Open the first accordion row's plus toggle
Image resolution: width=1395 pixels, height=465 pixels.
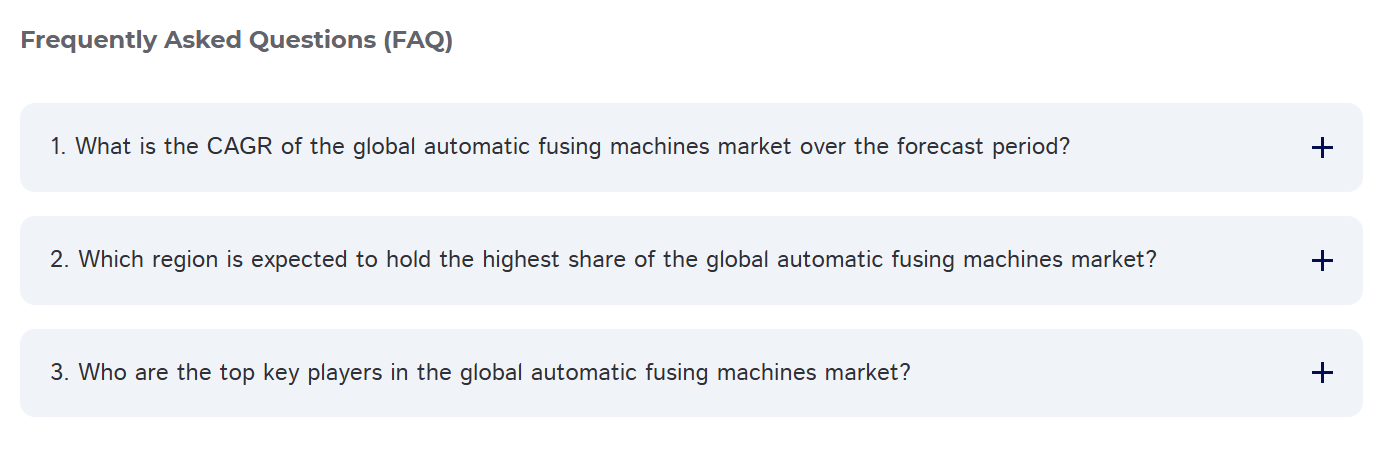(x=1321, y=148)
